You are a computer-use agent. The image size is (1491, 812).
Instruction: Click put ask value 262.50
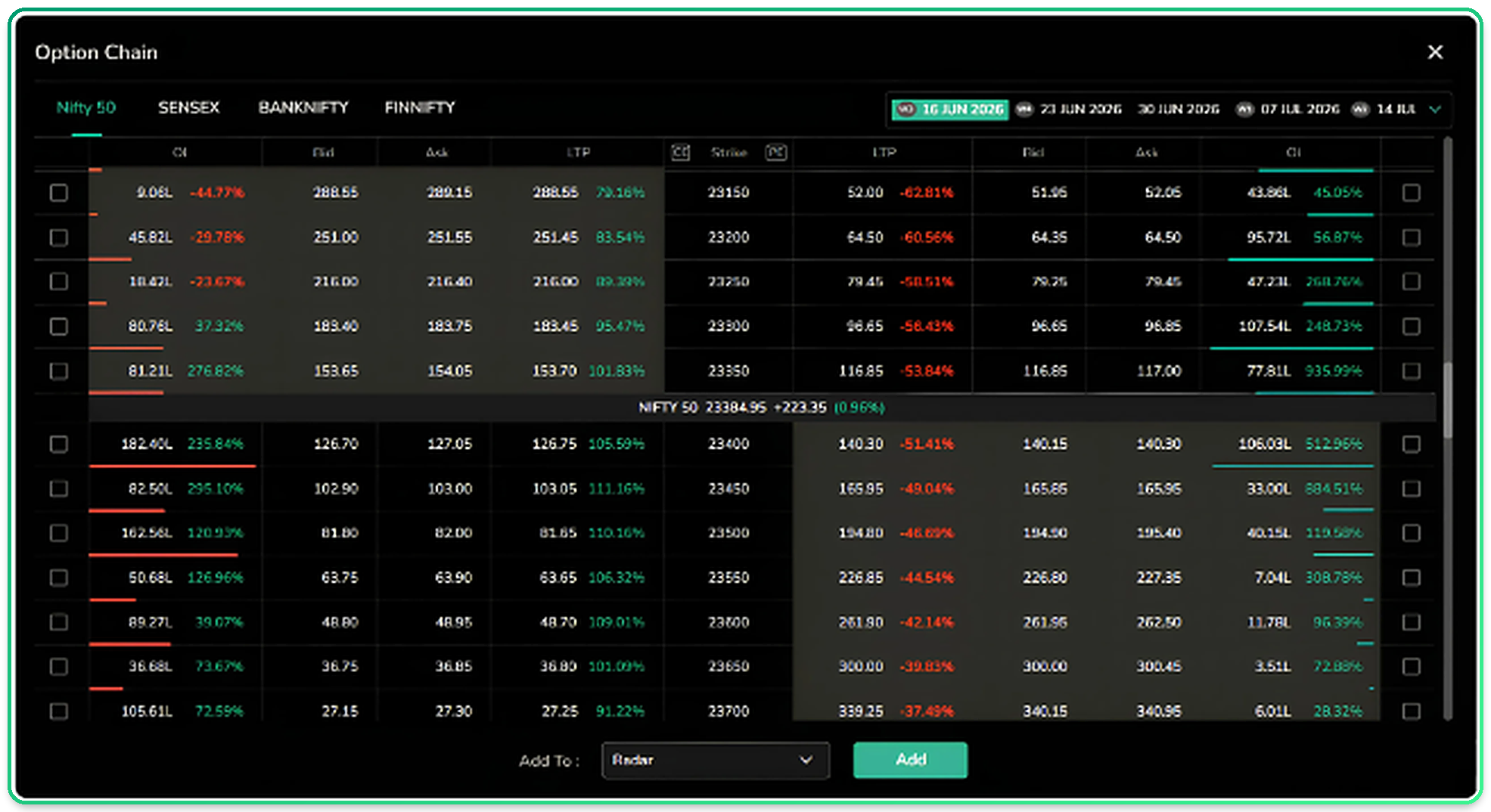tap(1158, 622)
